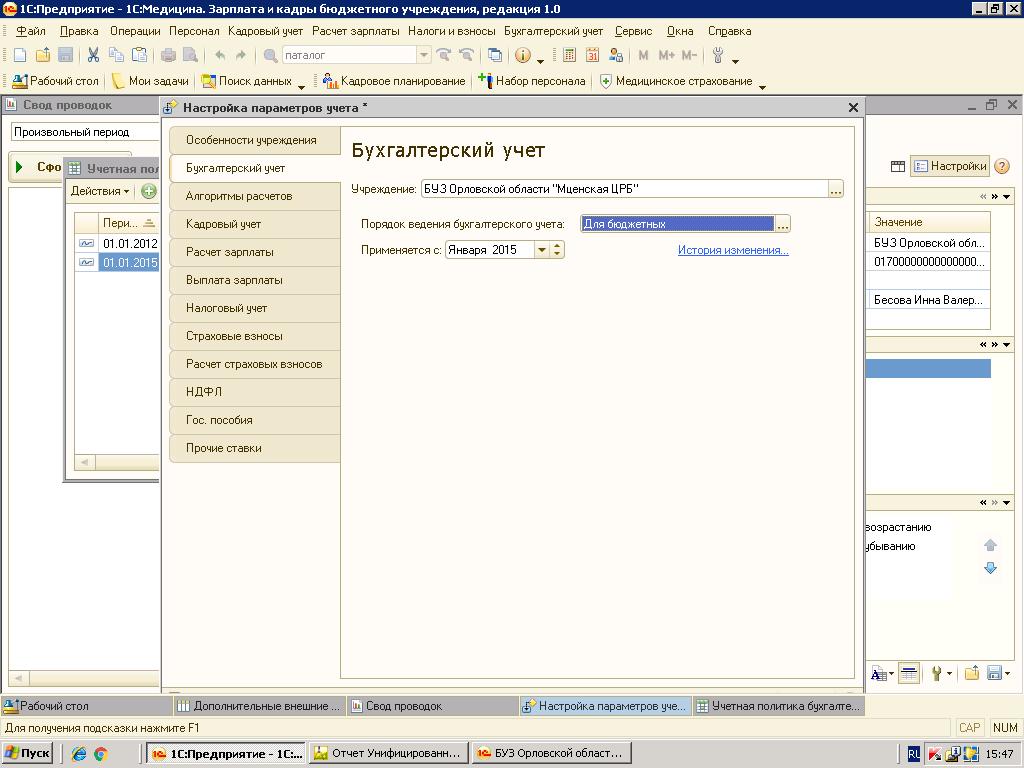Open the Сервис menu
The width and height of the screenshot is (1024, 768).
tap(633, 31)
